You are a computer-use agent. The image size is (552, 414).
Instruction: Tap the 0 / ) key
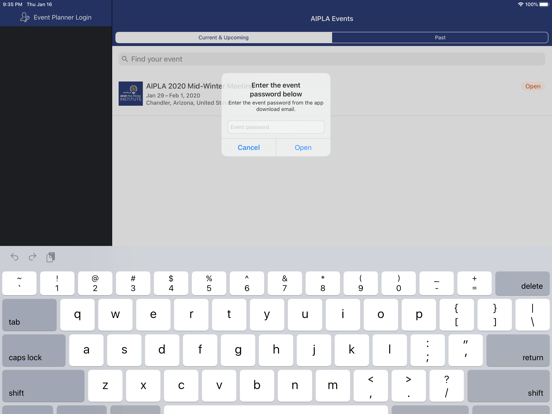coord(399,283)
